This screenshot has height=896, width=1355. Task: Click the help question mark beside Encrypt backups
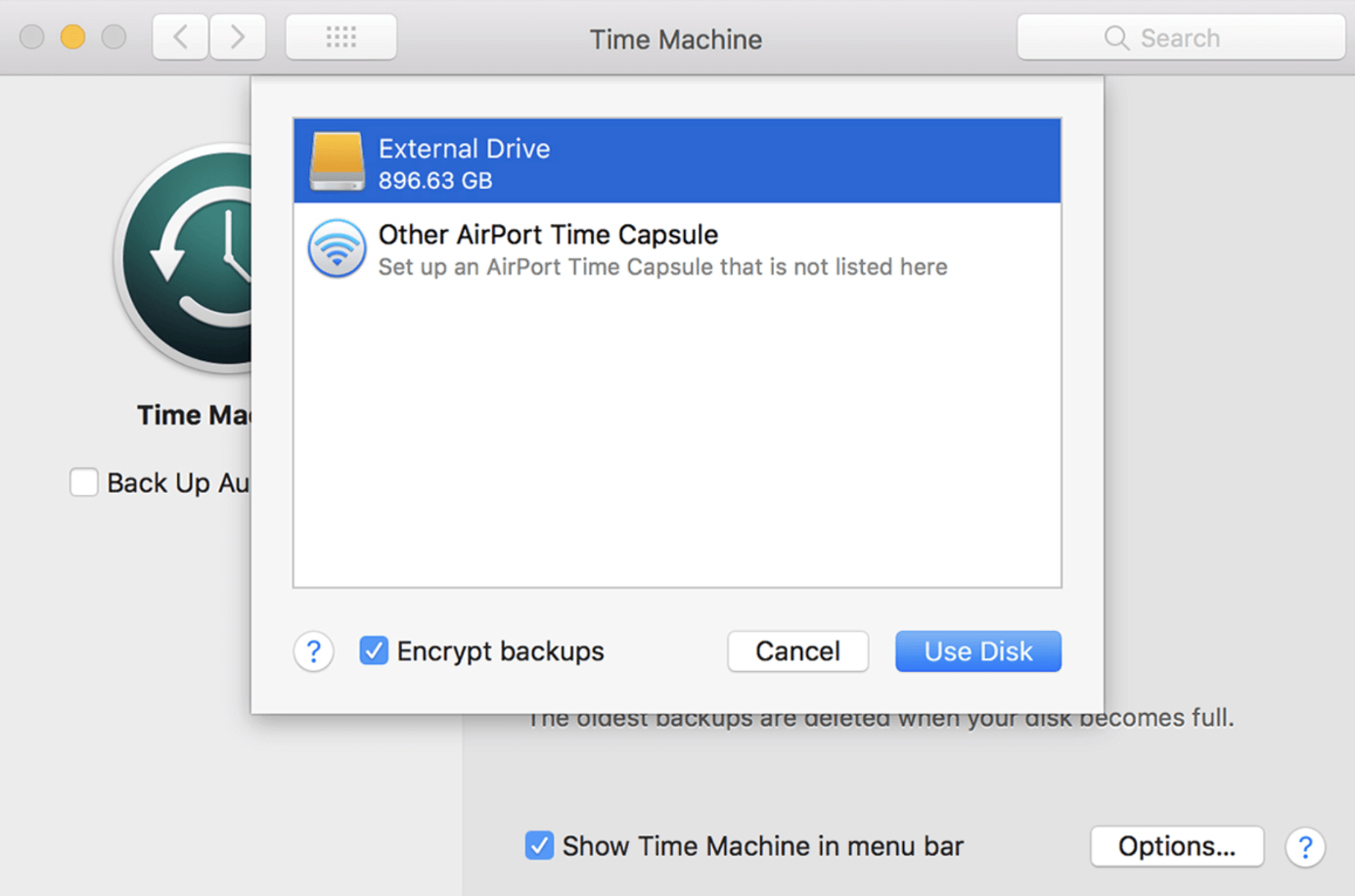point(313,651)
